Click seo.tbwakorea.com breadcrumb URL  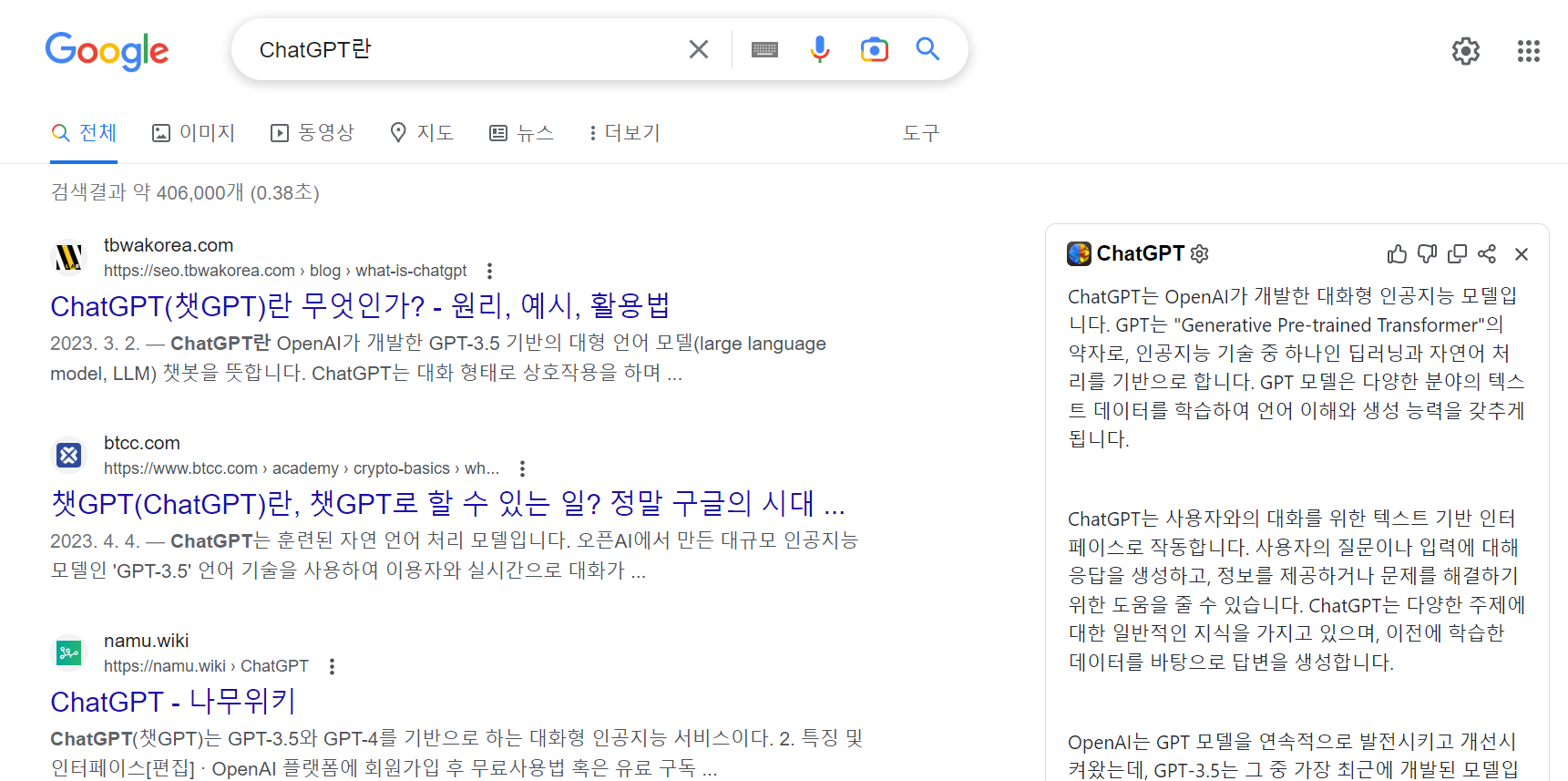tap(285, 271)
